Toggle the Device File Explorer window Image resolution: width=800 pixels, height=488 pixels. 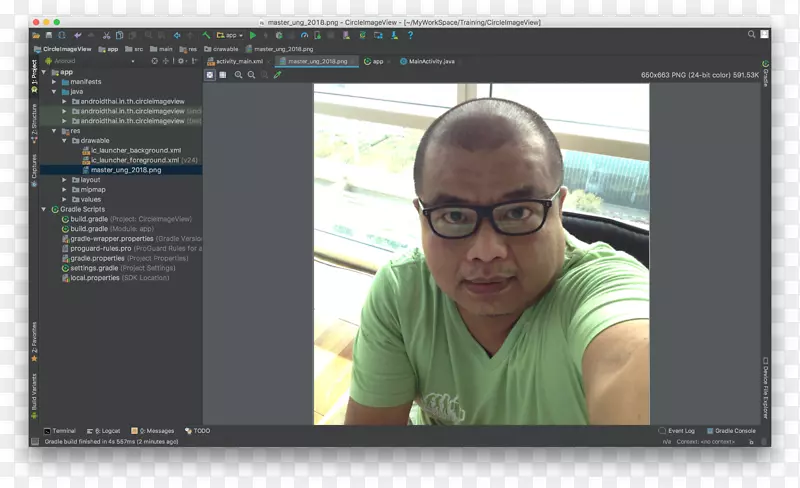click(x=765, y=388)
